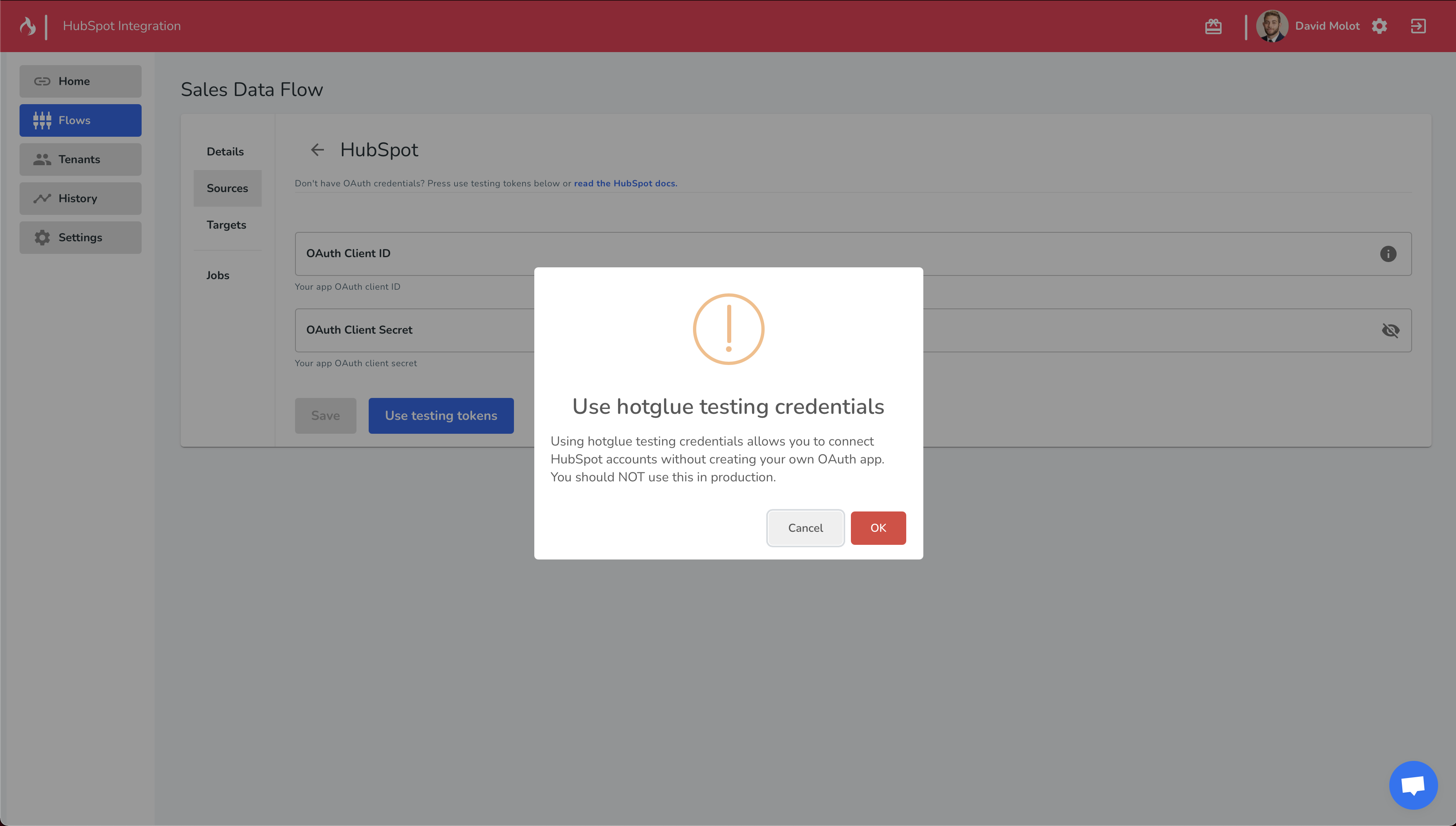Switch to the Sources tab
Screen dimensions: 1456x826
tap(227, 188)
